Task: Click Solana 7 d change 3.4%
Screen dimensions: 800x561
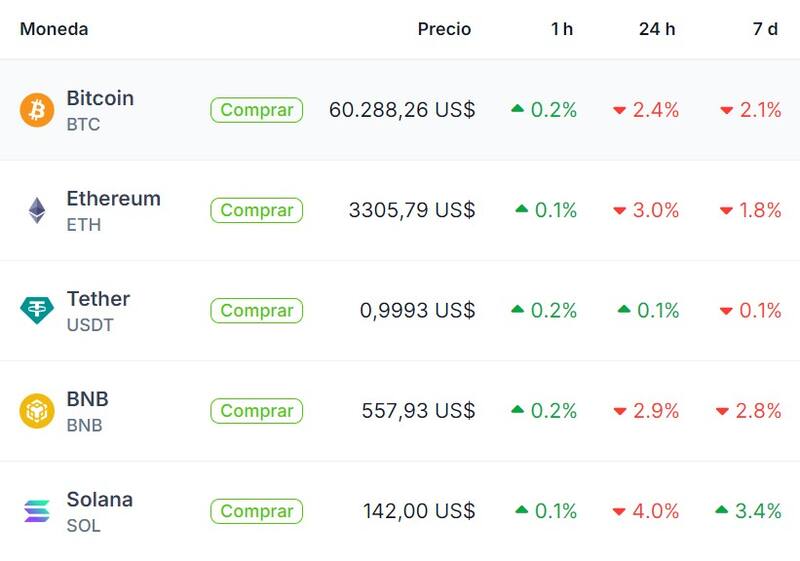Action: 757,511
